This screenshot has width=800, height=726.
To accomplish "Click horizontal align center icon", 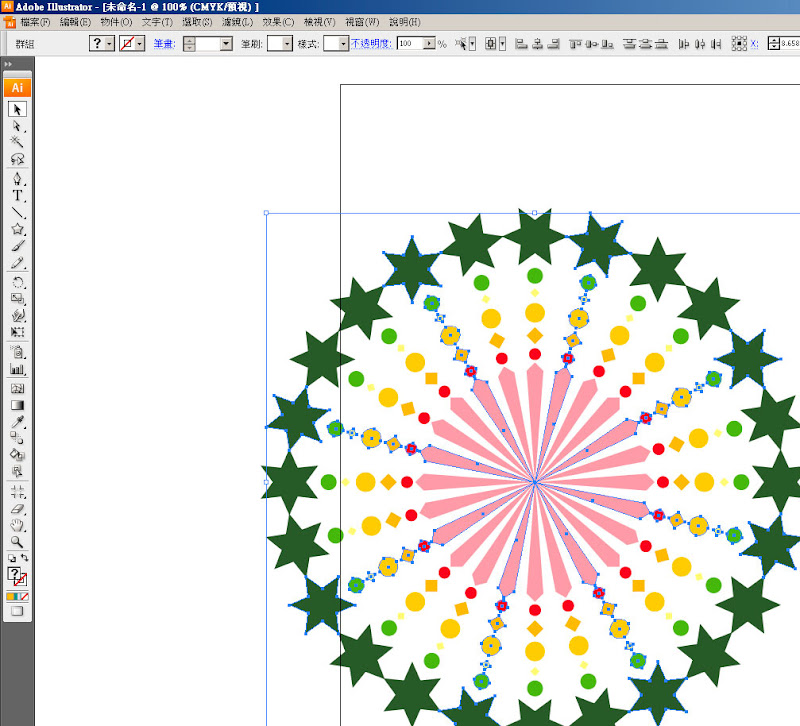I will [537, 44].
